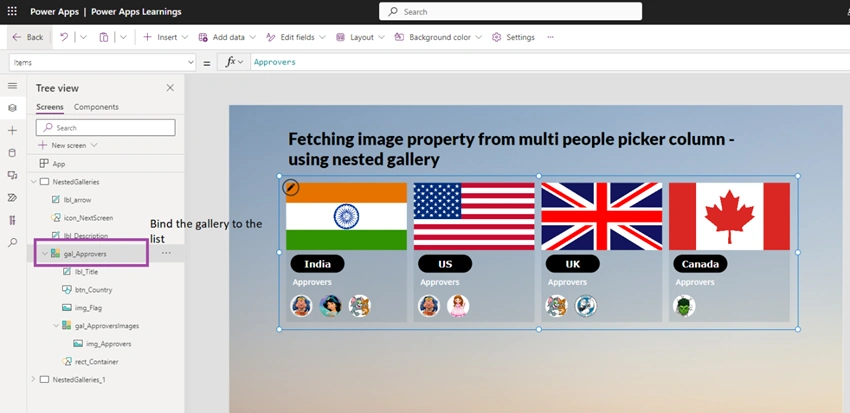This screenshot has height=413, width=850.
Task: Expand the NestedGalleries_1 screen node
Action: (x=34, y=379)
